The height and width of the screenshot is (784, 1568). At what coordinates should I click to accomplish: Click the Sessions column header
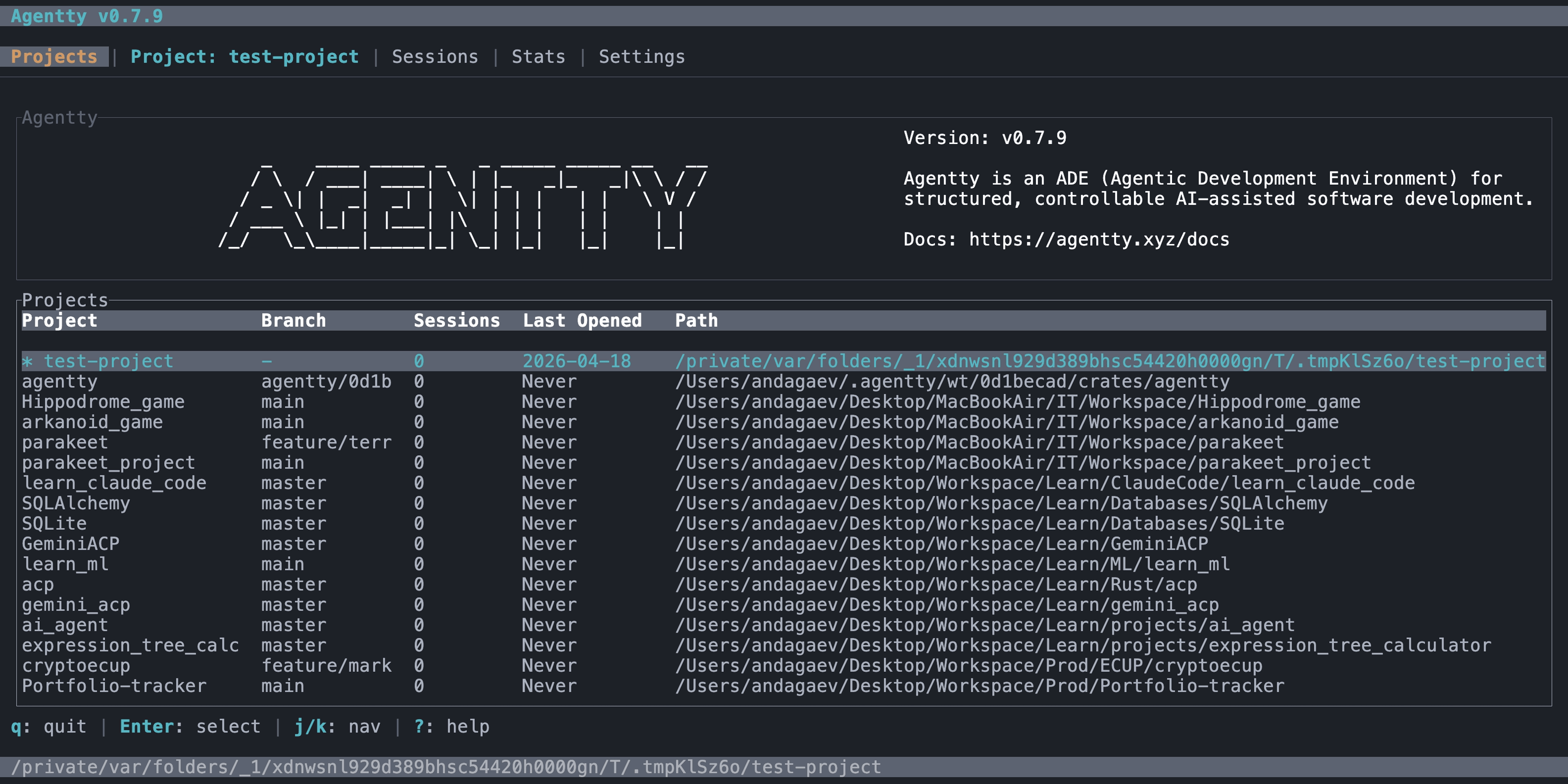(x=456, y=320)
